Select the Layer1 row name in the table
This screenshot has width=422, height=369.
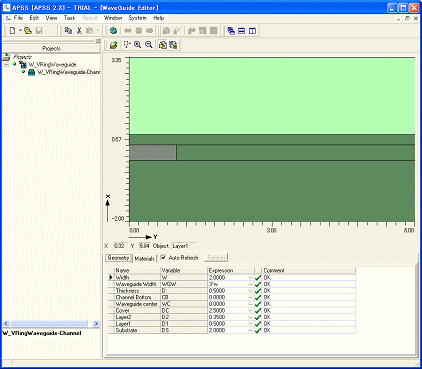point(123,324)
